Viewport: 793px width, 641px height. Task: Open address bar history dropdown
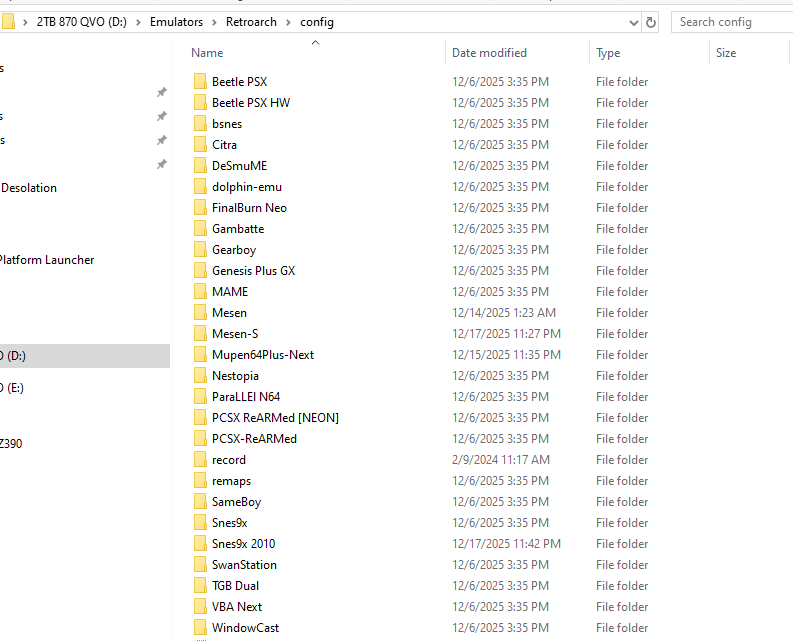(x=634, y=22)
